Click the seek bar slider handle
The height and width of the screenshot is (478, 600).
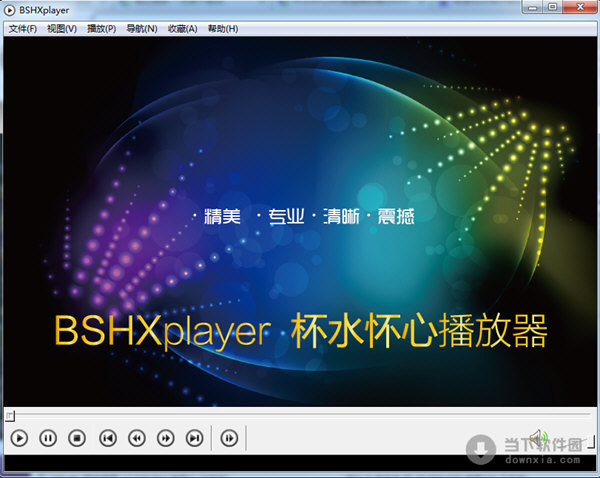10,416
